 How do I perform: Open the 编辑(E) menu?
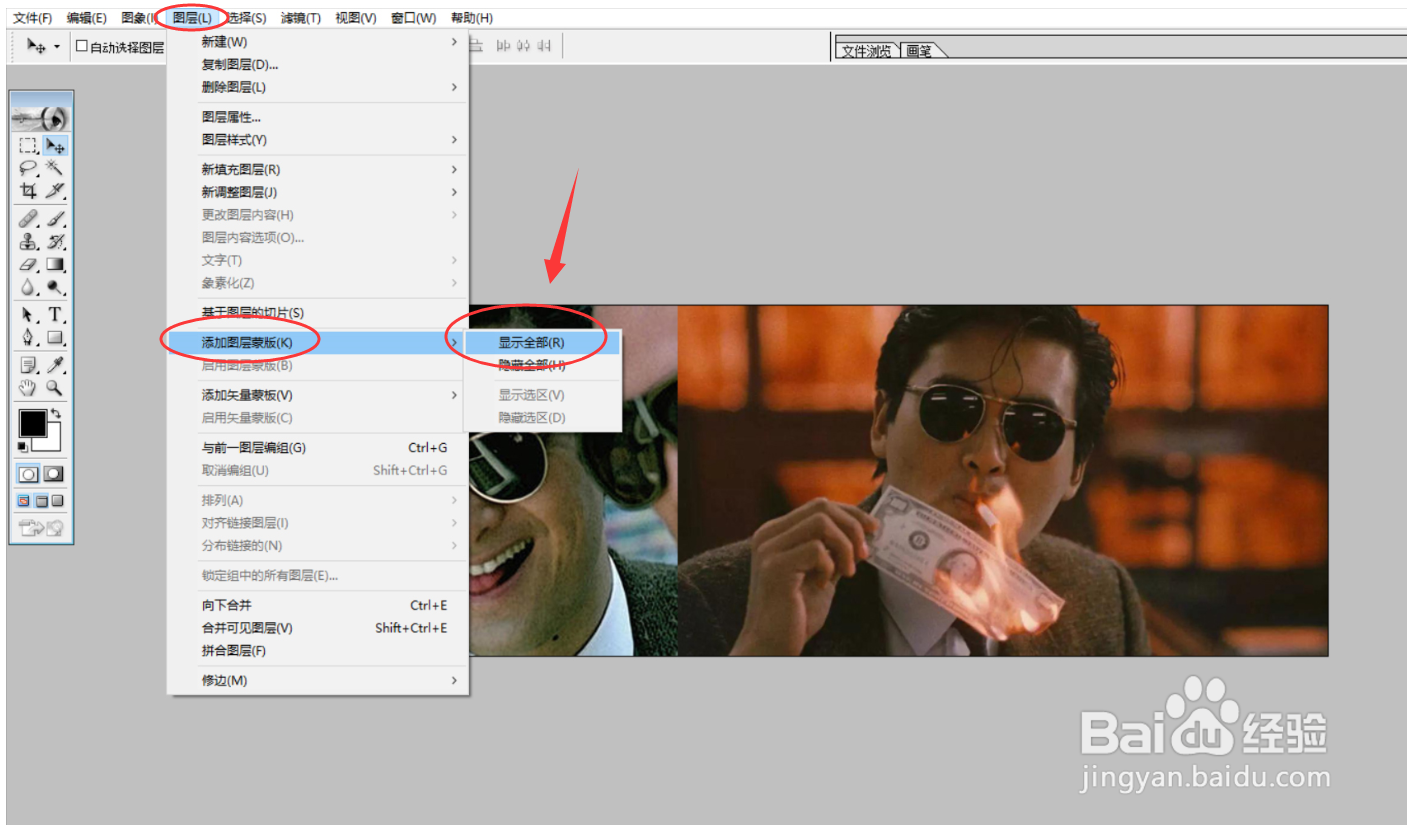click(86, 18)
